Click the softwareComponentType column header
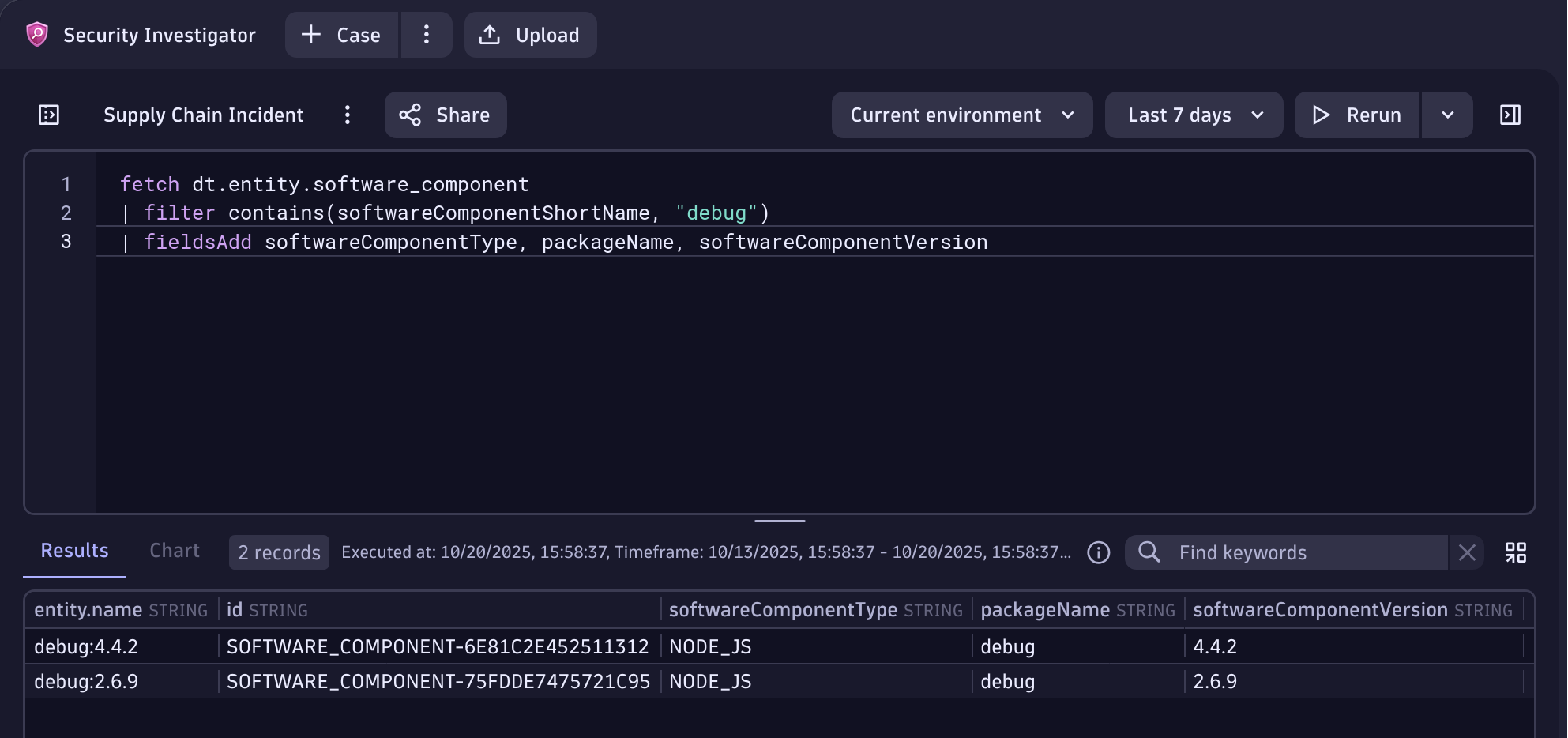The image size is (1568, 738). [816, 610]
